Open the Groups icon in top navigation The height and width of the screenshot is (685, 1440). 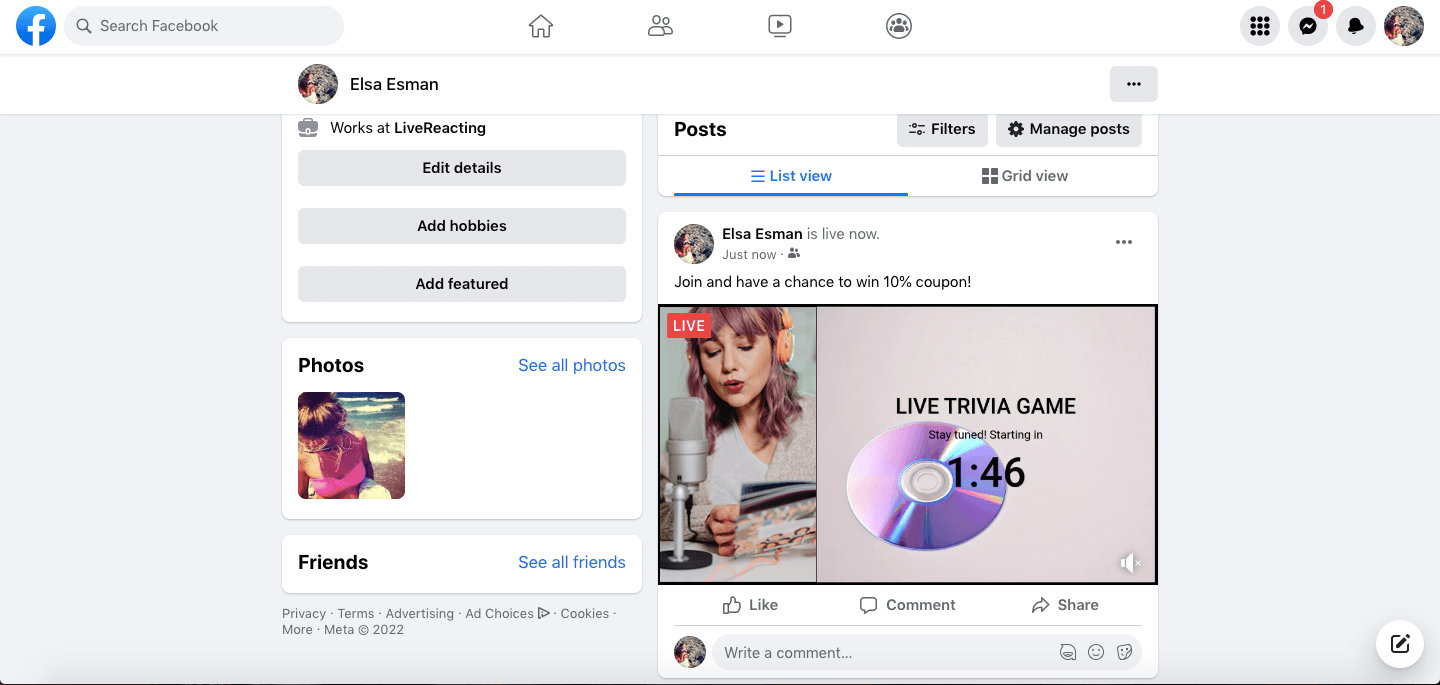[x=899, y=26]
